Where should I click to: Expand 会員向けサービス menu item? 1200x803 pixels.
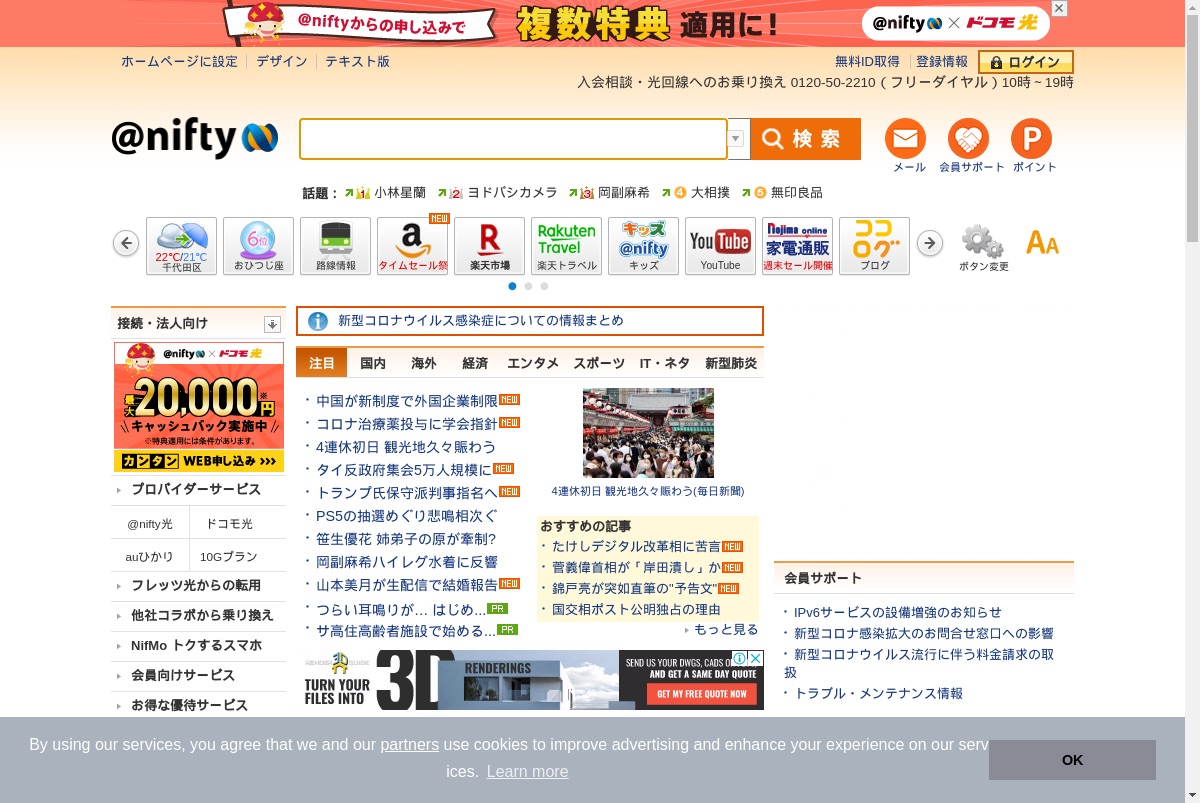198,676
